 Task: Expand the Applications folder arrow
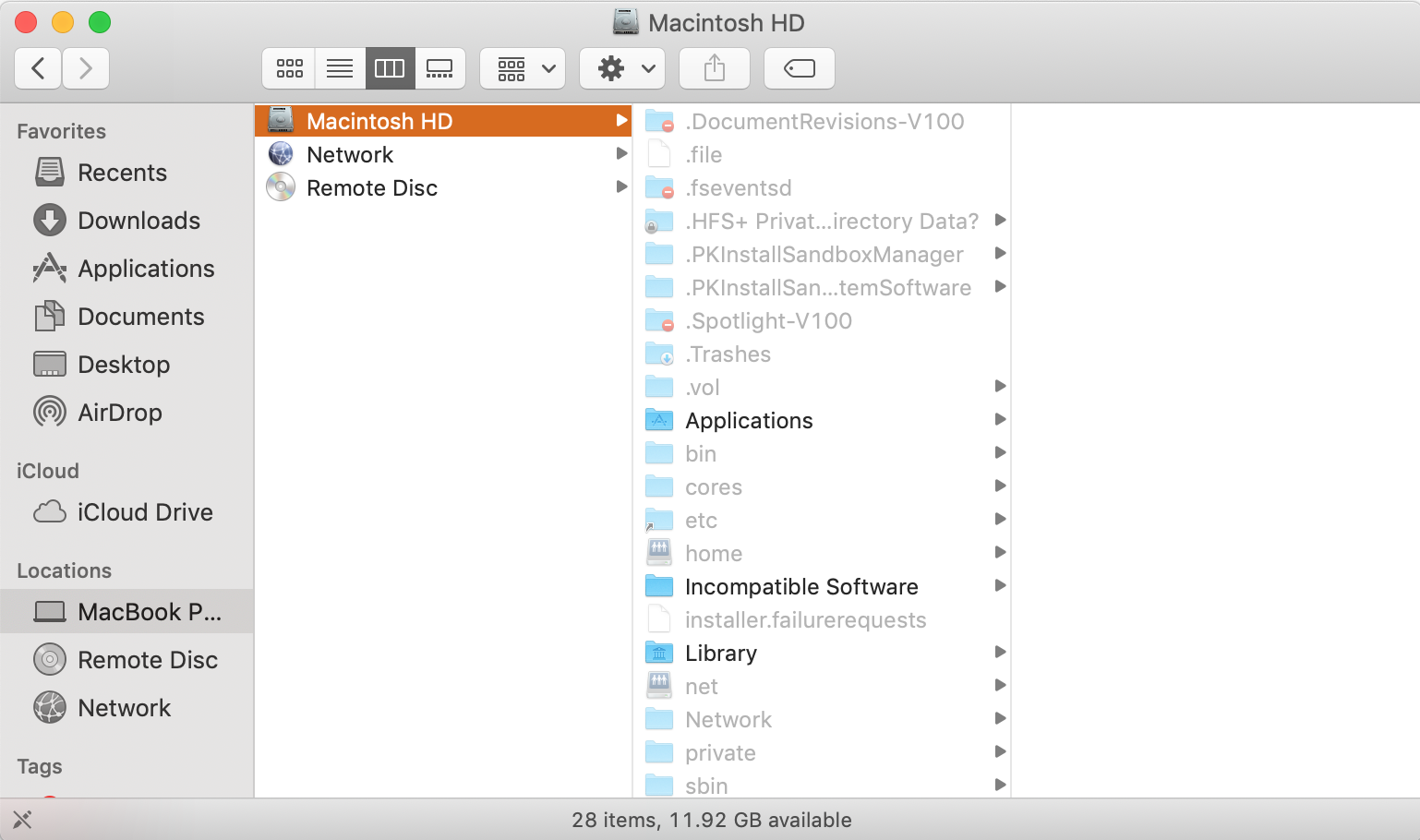(x=1000, y=419)
